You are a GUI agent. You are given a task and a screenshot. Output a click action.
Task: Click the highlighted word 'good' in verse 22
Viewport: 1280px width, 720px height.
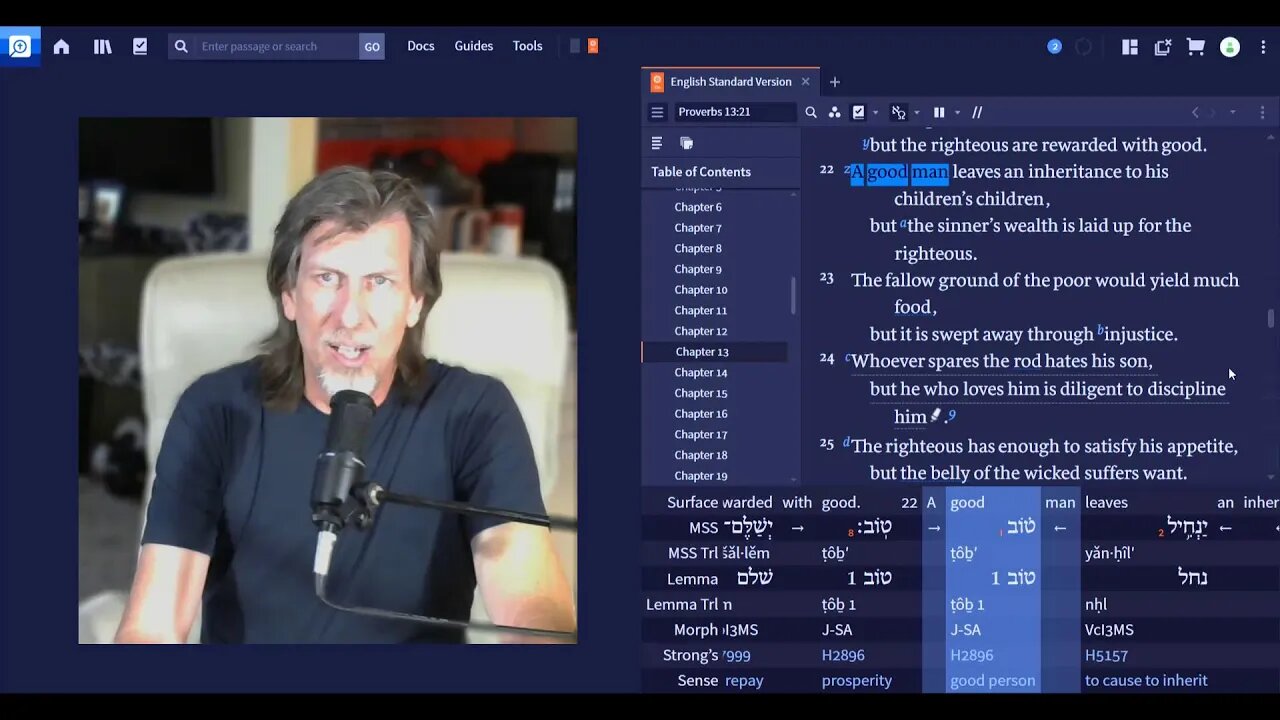point(887,172)
